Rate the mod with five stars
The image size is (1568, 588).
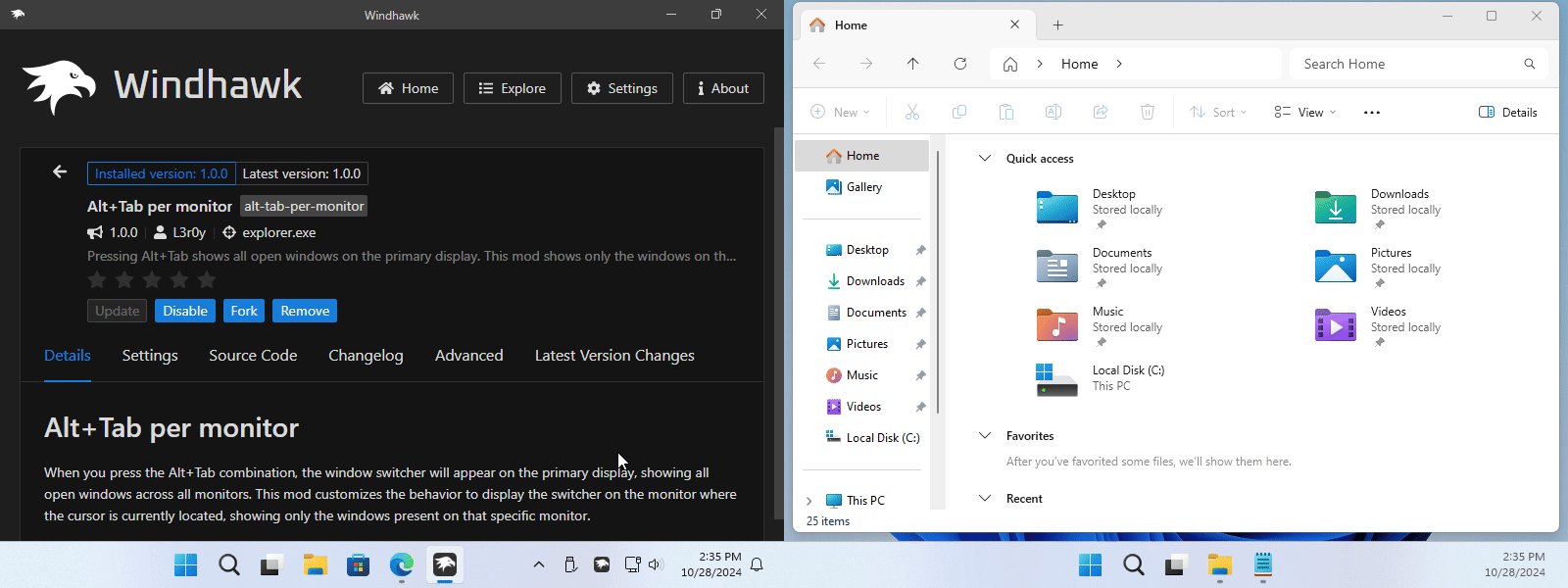207,280
